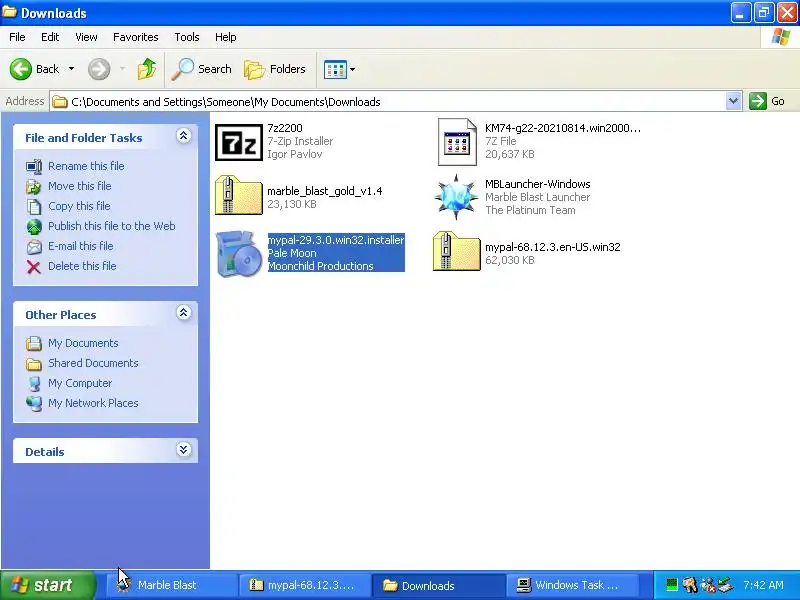Click the Rename this file icon

[x=34, y=166]
